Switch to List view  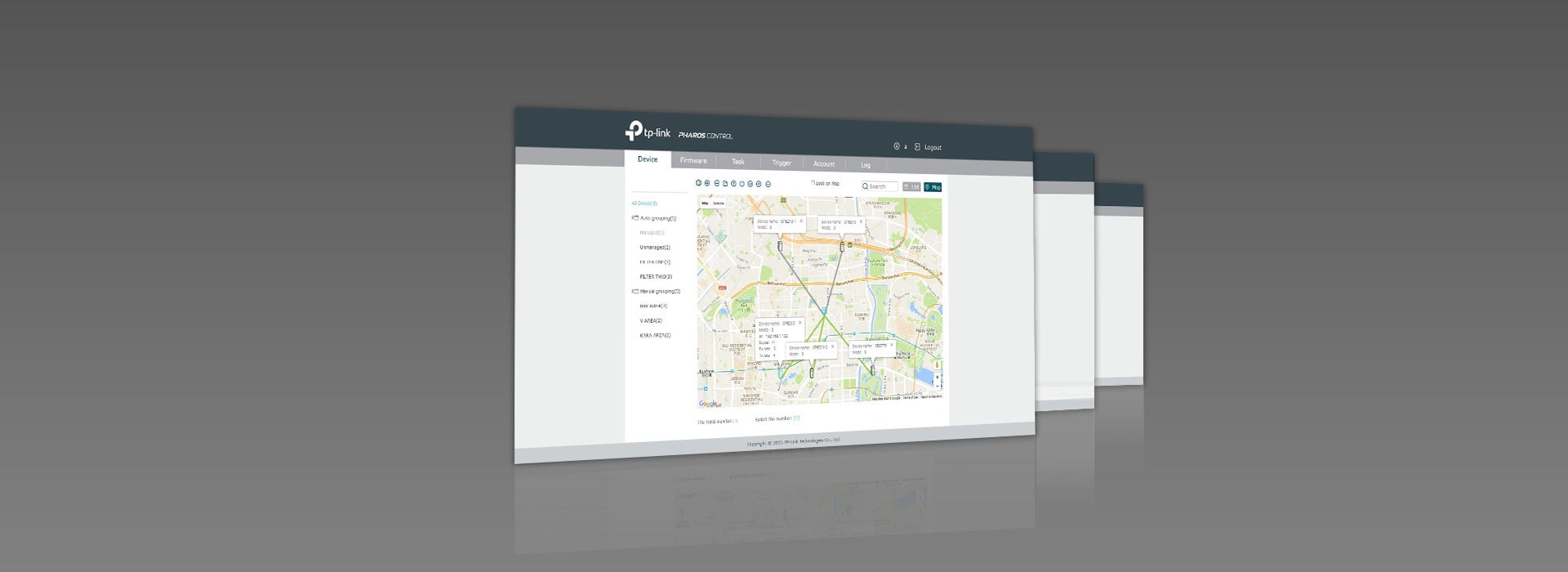click(x=911, y=187)
